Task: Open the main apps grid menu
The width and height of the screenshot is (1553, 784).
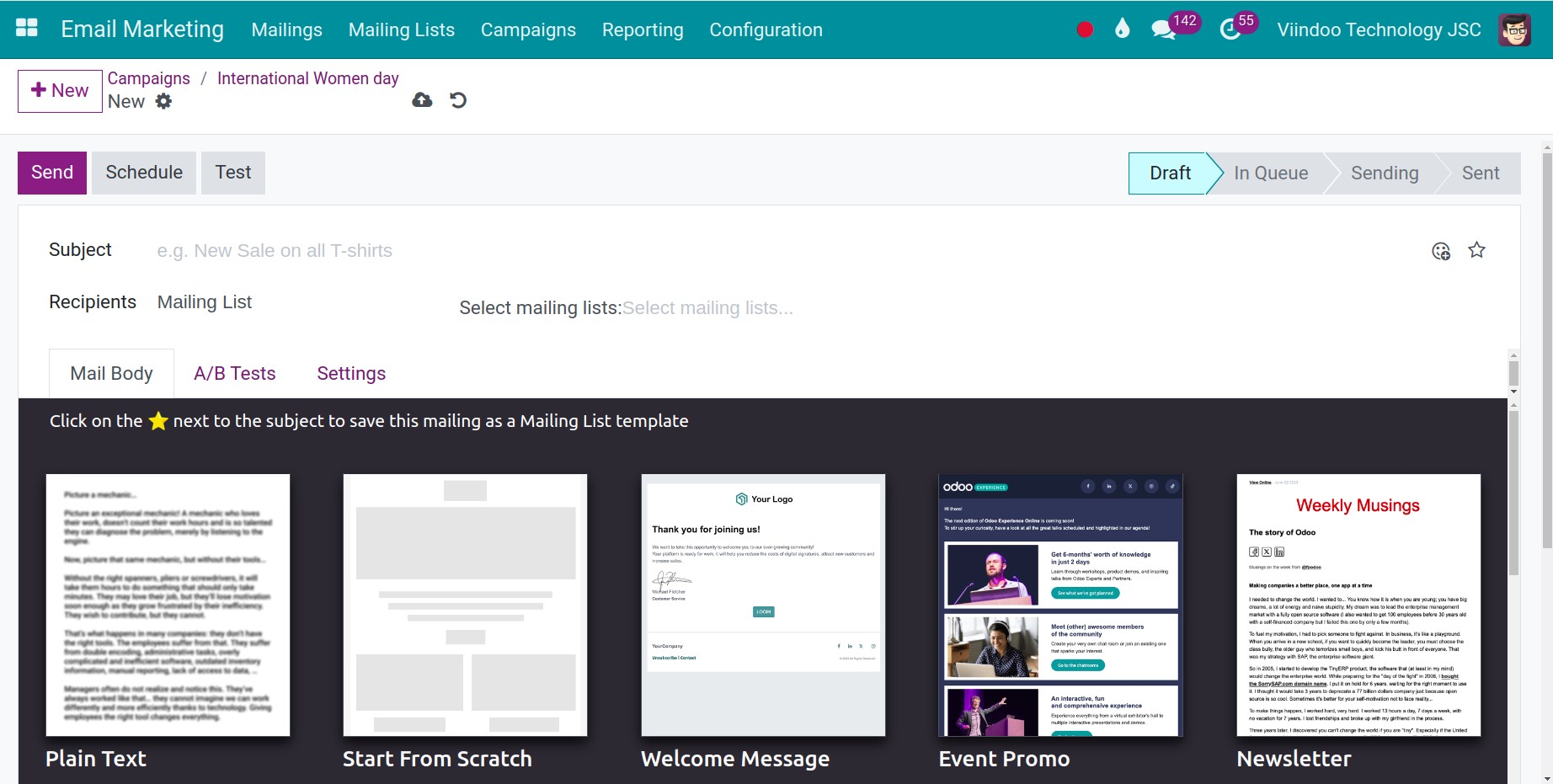Action: click(27, 29)
